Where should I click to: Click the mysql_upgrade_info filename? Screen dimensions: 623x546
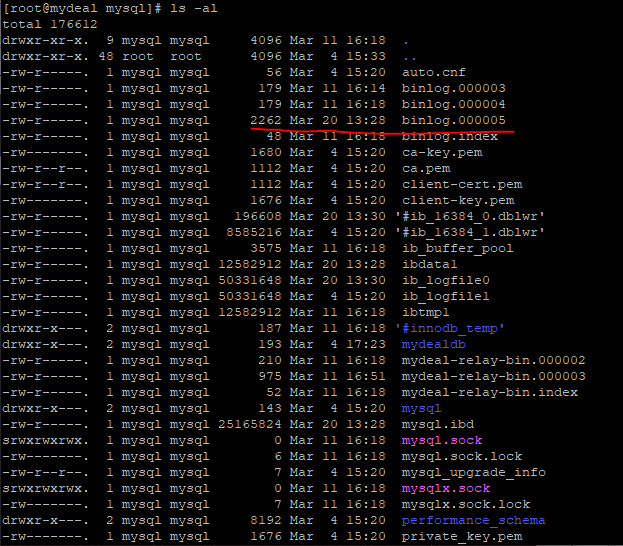click(x=473, y=472)
